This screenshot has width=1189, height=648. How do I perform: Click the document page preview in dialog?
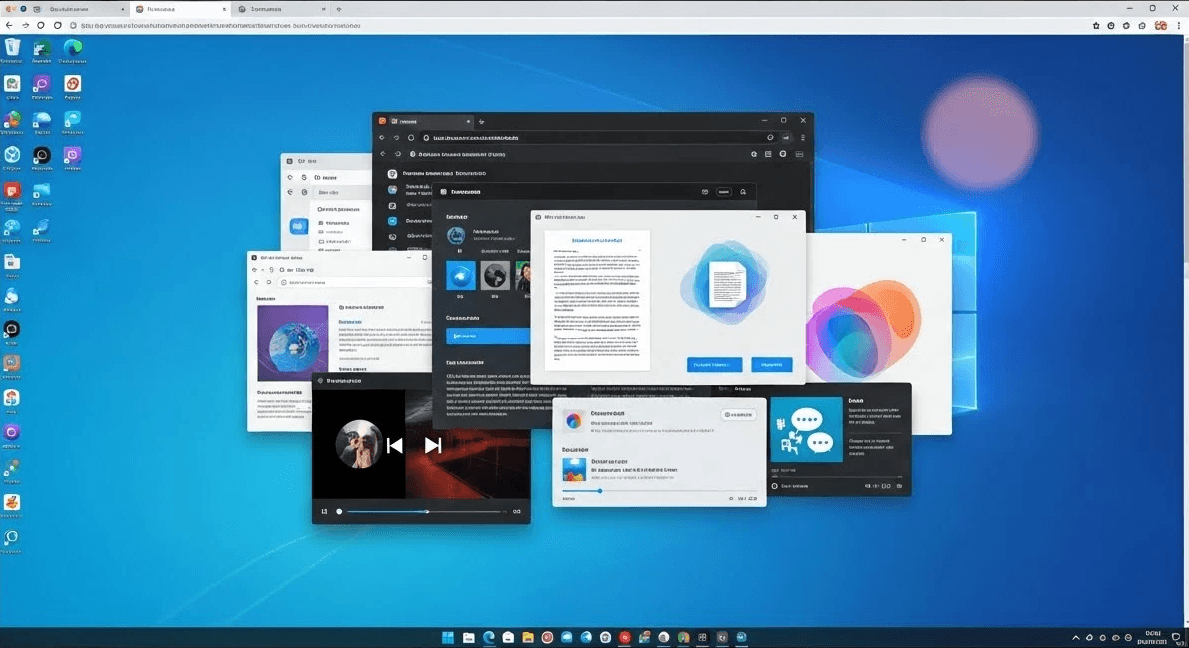(597, 300)
